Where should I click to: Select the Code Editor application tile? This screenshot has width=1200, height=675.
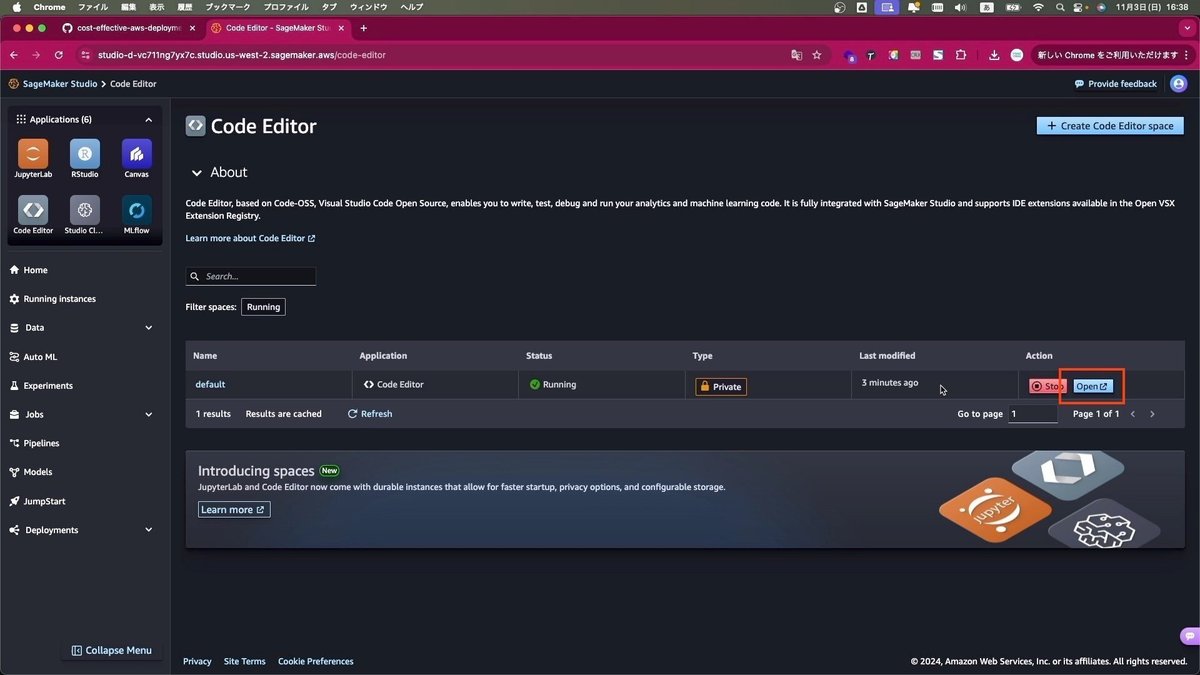click(33, 215)
